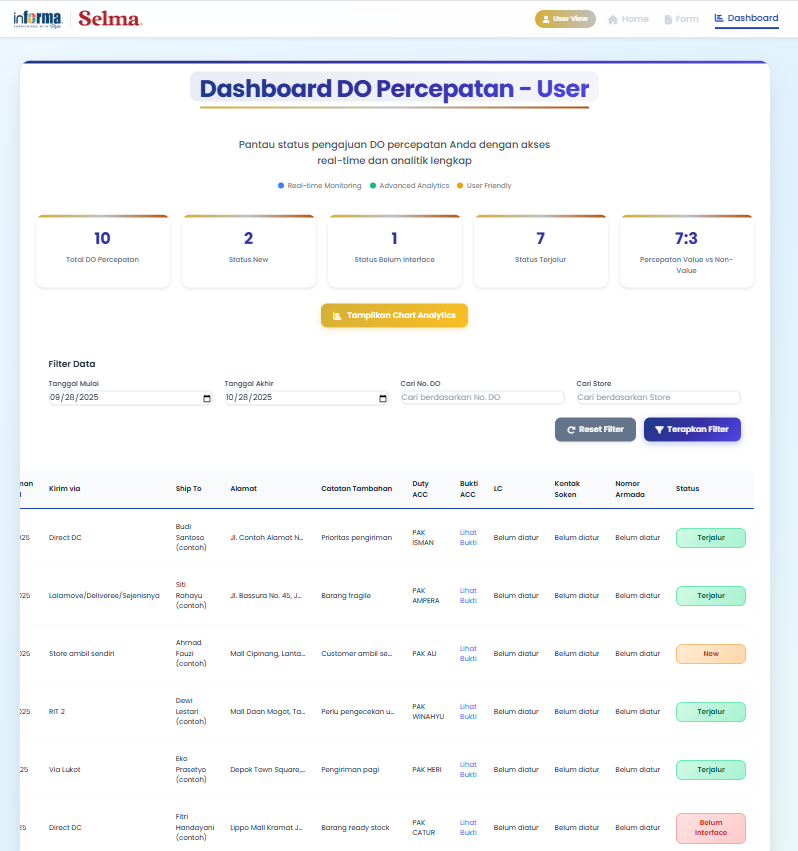The width and height of the screenshot is (798, 851).
Task: Click the Status column header
Action: click(x=687, y=488)
